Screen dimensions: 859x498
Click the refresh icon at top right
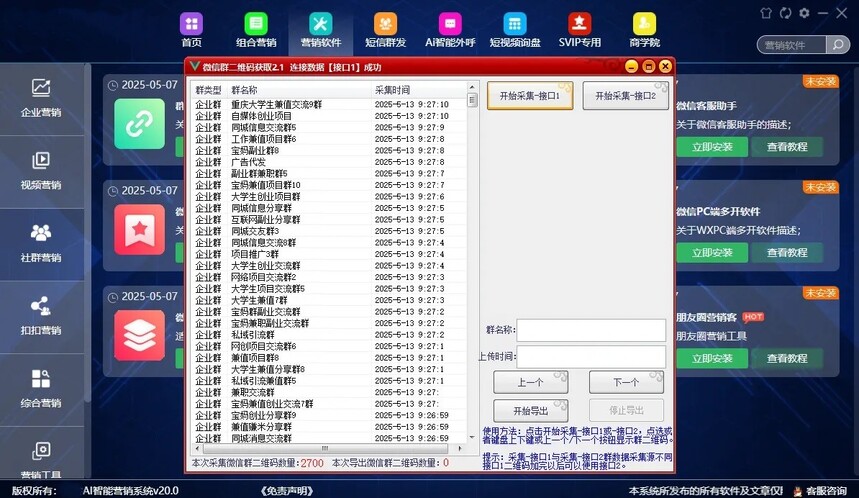785,13
